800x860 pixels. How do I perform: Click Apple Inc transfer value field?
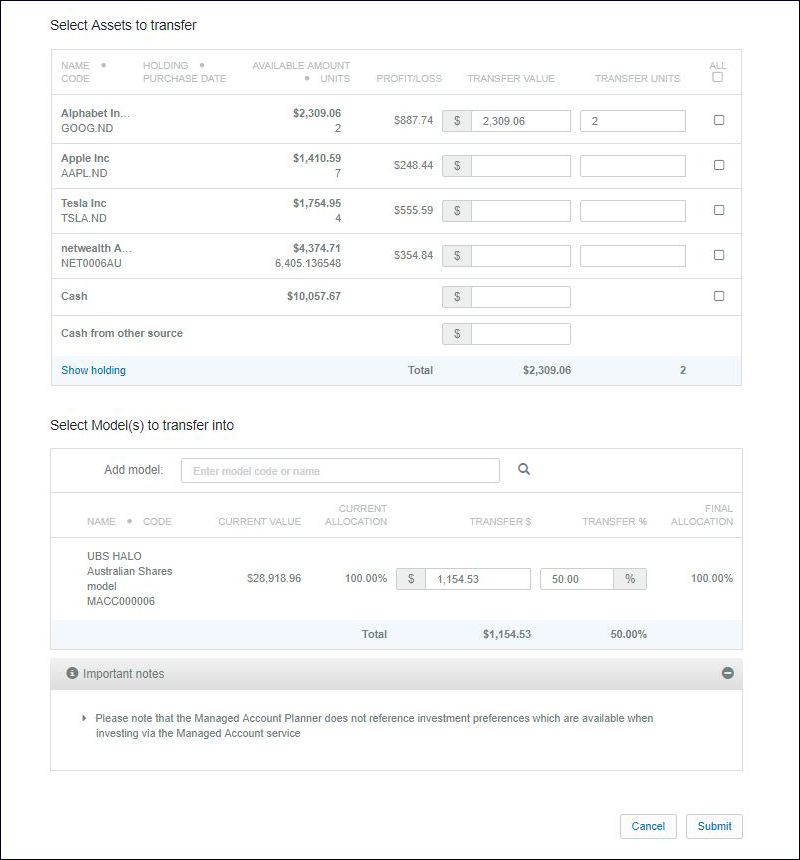520,166
